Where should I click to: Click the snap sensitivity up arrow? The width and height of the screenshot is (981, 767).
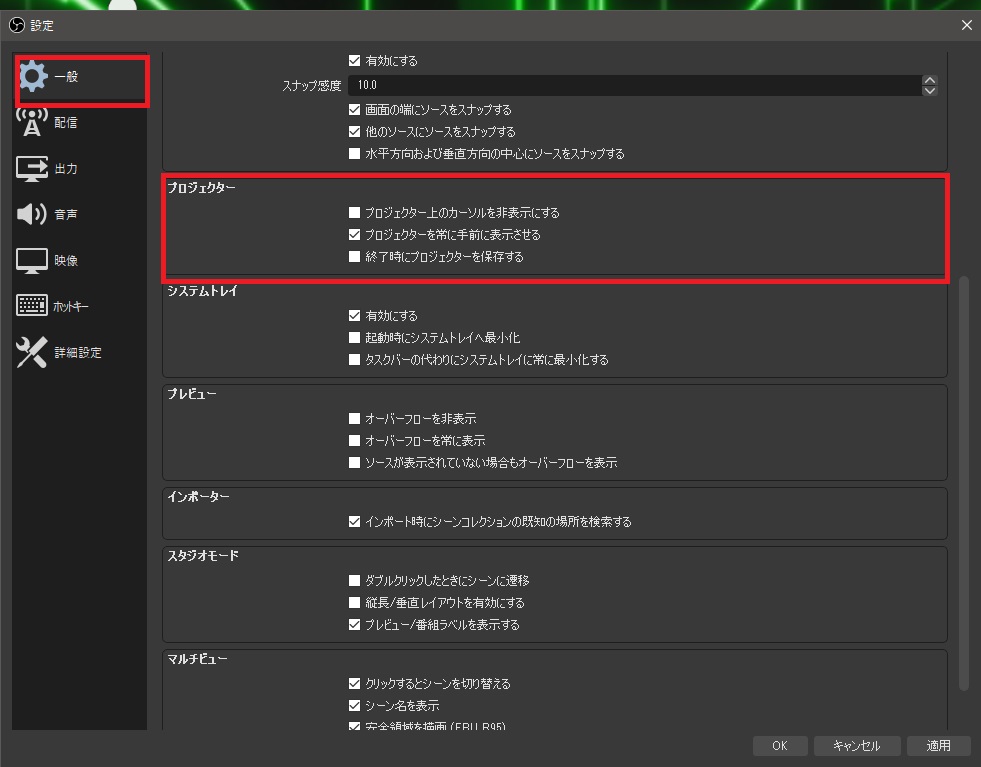click(930, 79)
